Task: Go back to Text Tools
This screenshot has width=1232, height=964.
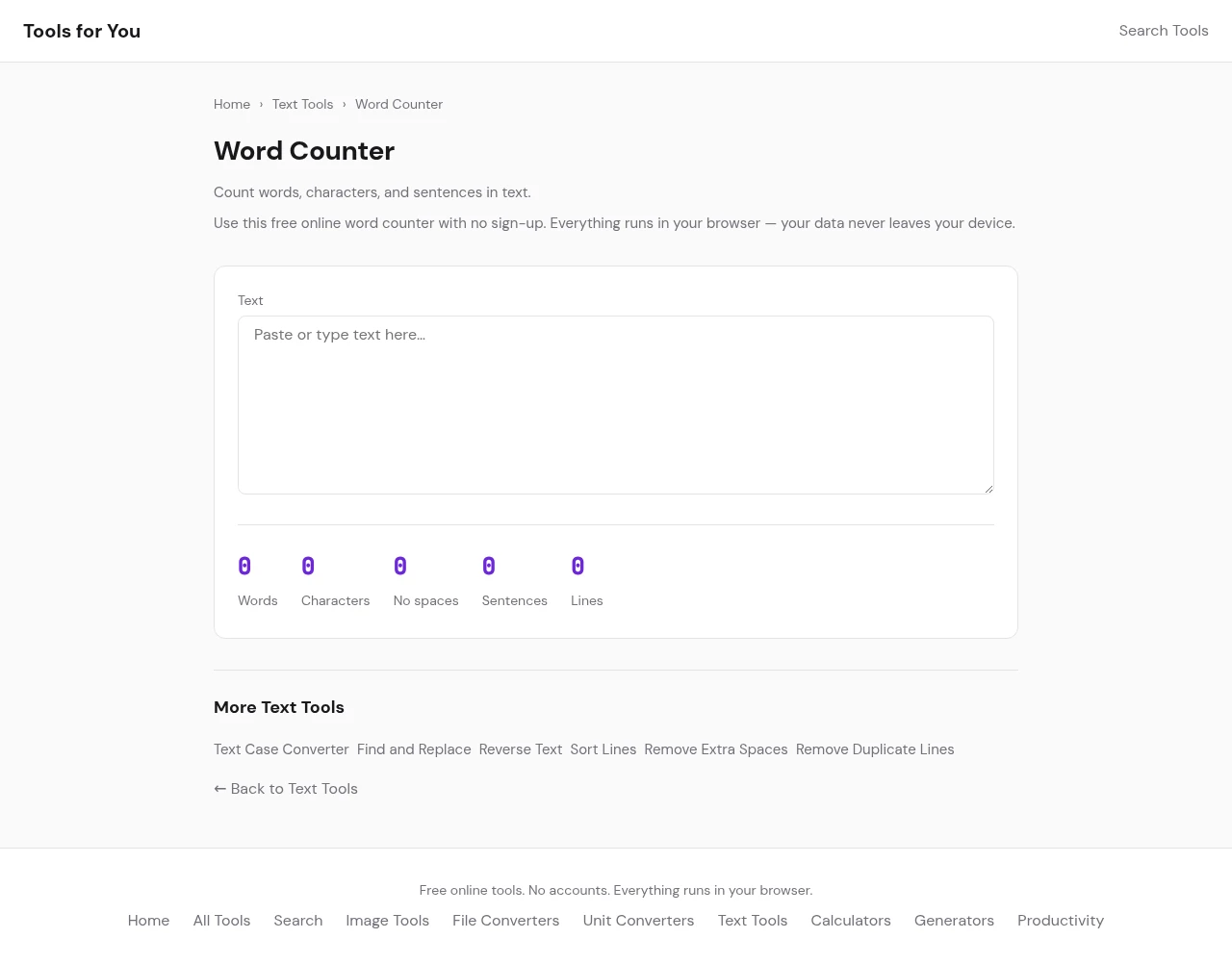Action: point(286,789)
